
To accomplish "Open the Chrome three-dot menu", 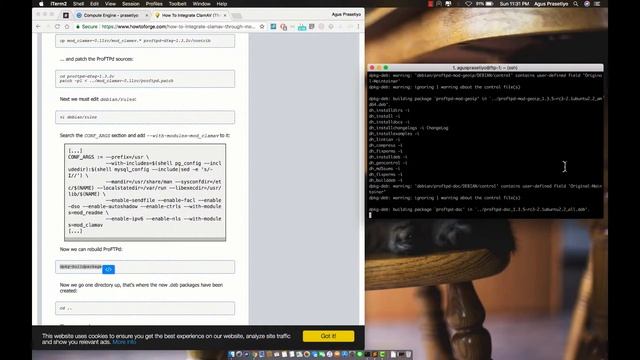I will click(x=358, y=27).
